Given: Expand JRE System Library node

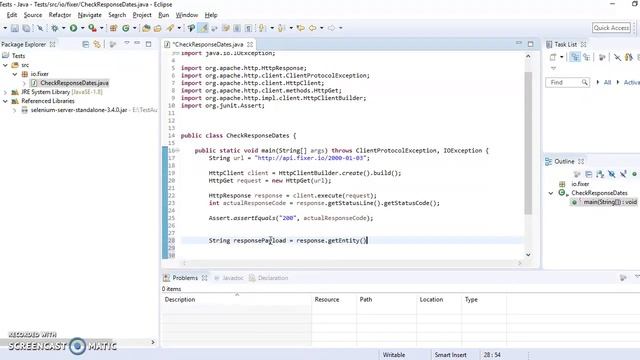Looking at the screenshot, I should click(x=5, y=92).
